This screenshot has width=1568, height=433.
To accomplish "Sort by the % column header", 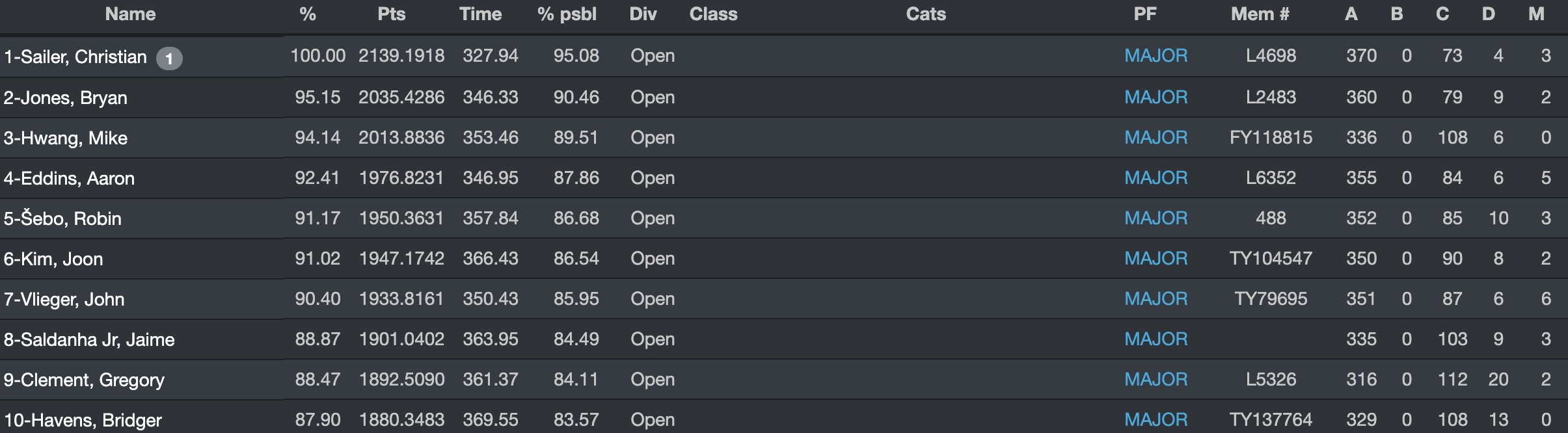I will [x=308, y=14].
